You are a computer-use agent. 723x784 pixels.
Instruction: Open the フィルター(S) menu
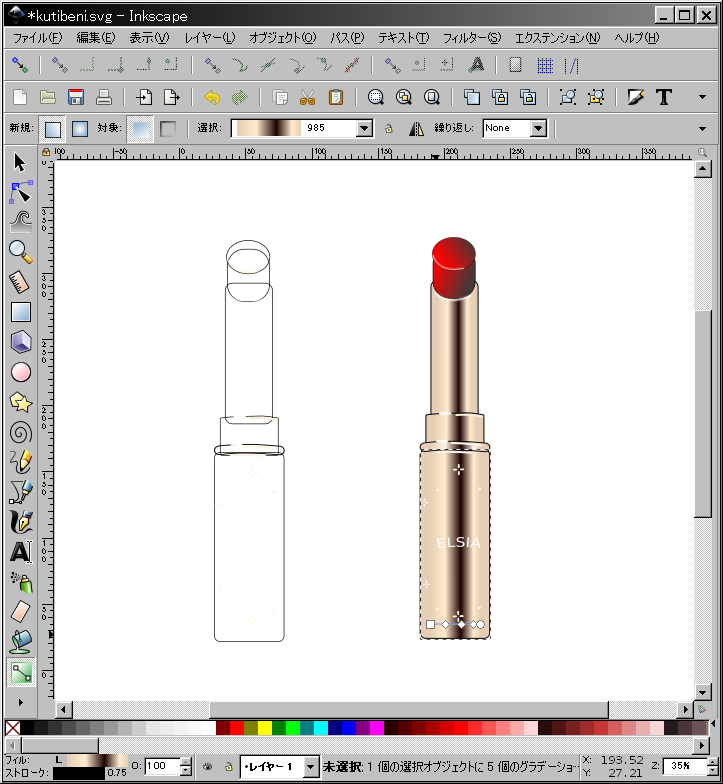[472, 38]
